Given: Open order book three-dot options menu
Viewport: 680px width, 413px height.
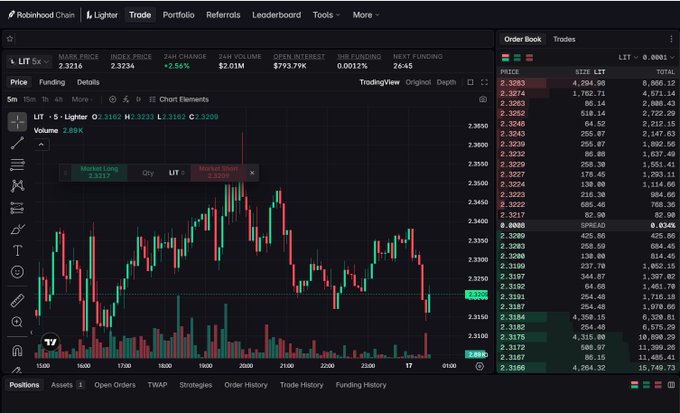Looking at the screenshot, I should point(671,39).
